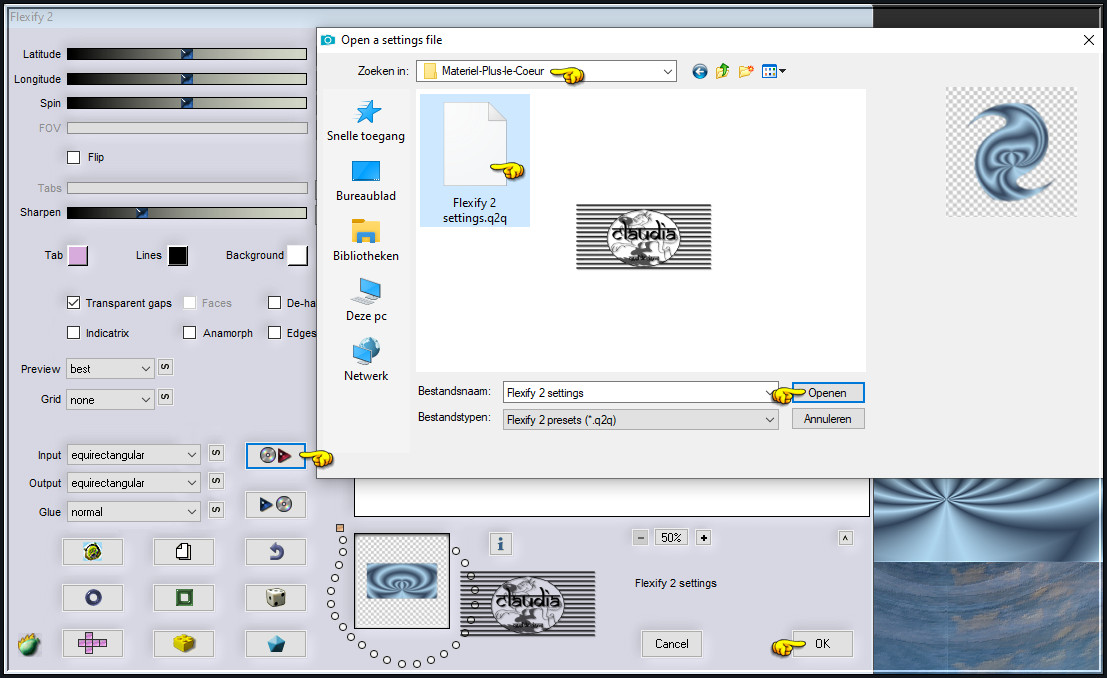Go to Snelle toegang in sidebar
Viewport: 1107px width, 678px height.
366,121
